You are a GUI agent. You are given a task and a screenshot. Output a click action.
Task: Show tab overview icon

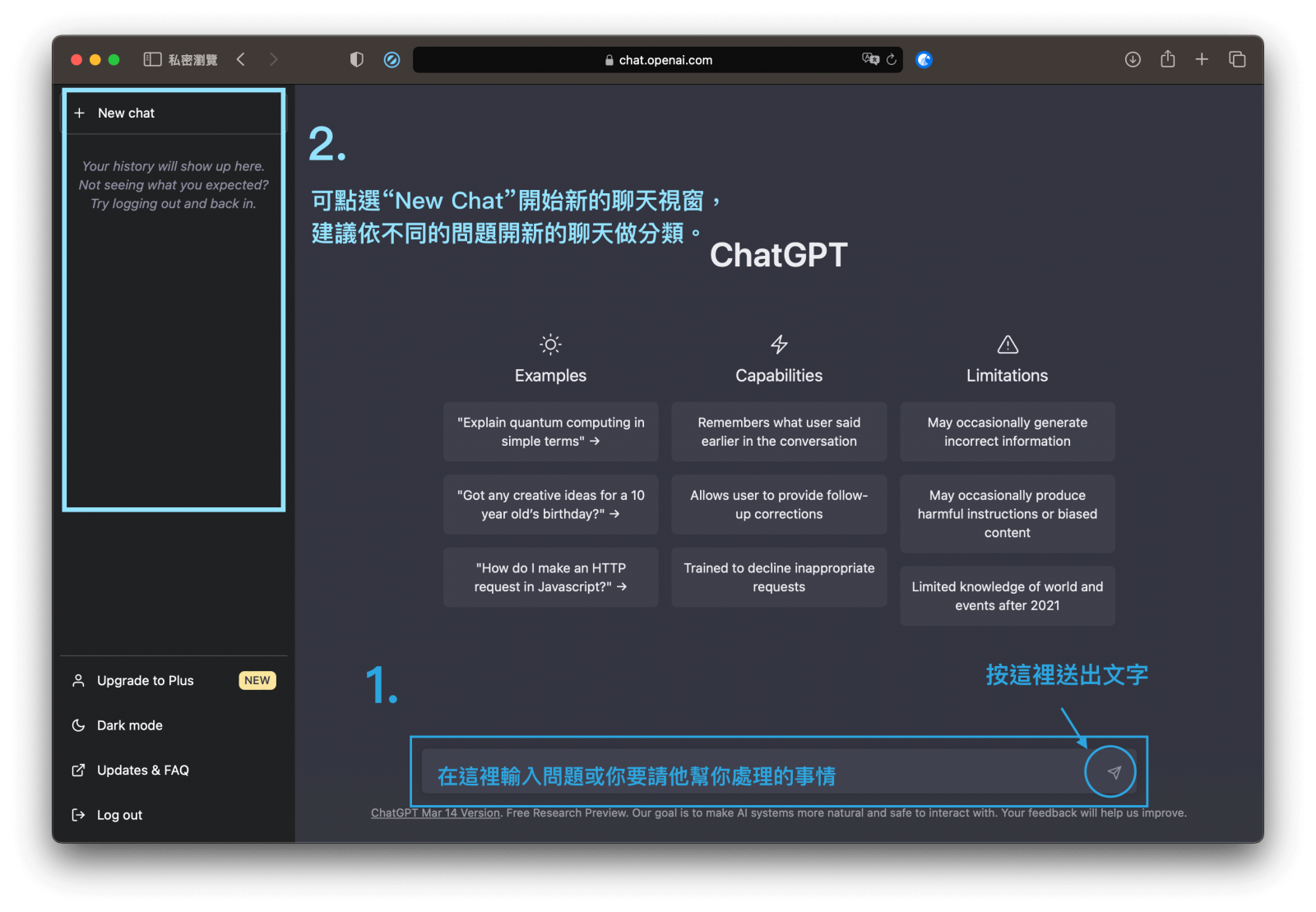click(1237, 59)
